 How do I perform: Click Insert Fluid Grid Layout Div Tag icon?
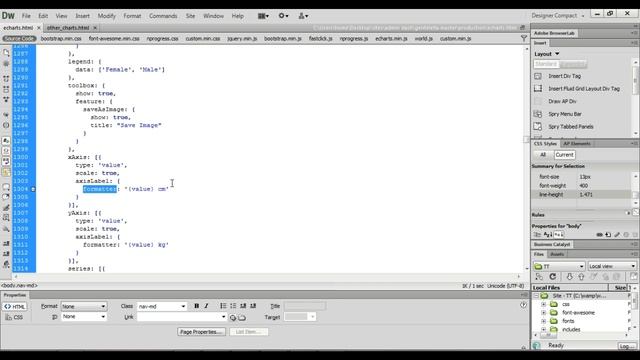pos(538,89)
